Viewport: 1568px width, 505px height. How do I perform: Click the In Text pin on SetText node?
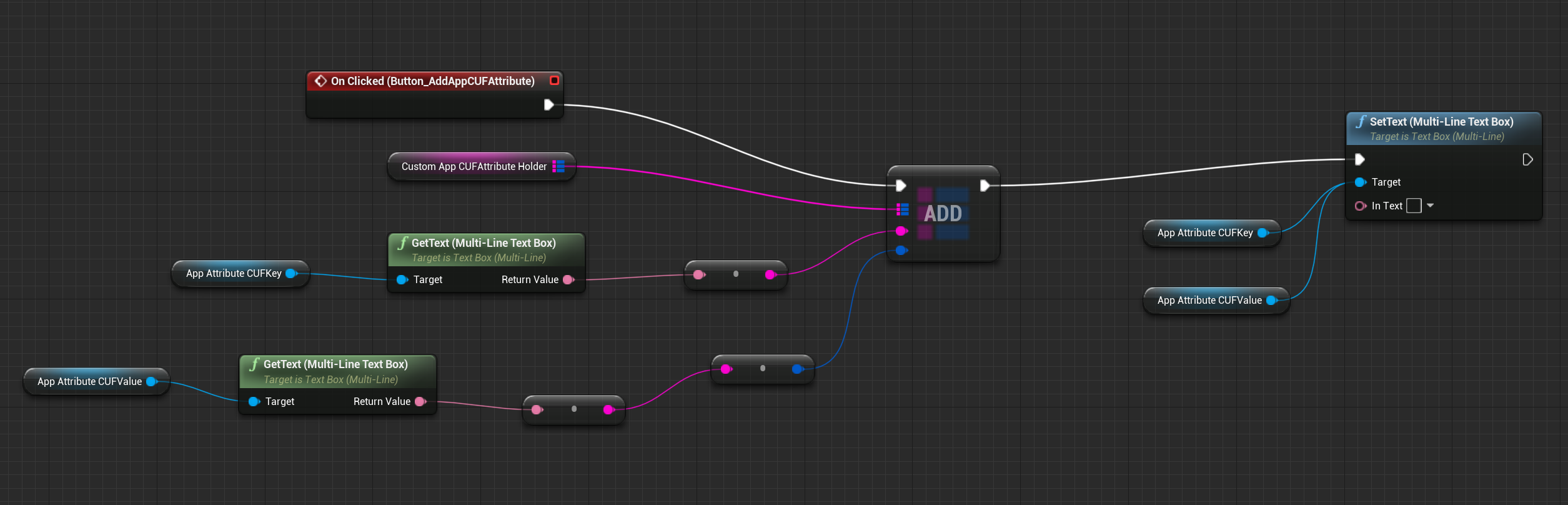pyautogui.click(x=1360, y=206)
